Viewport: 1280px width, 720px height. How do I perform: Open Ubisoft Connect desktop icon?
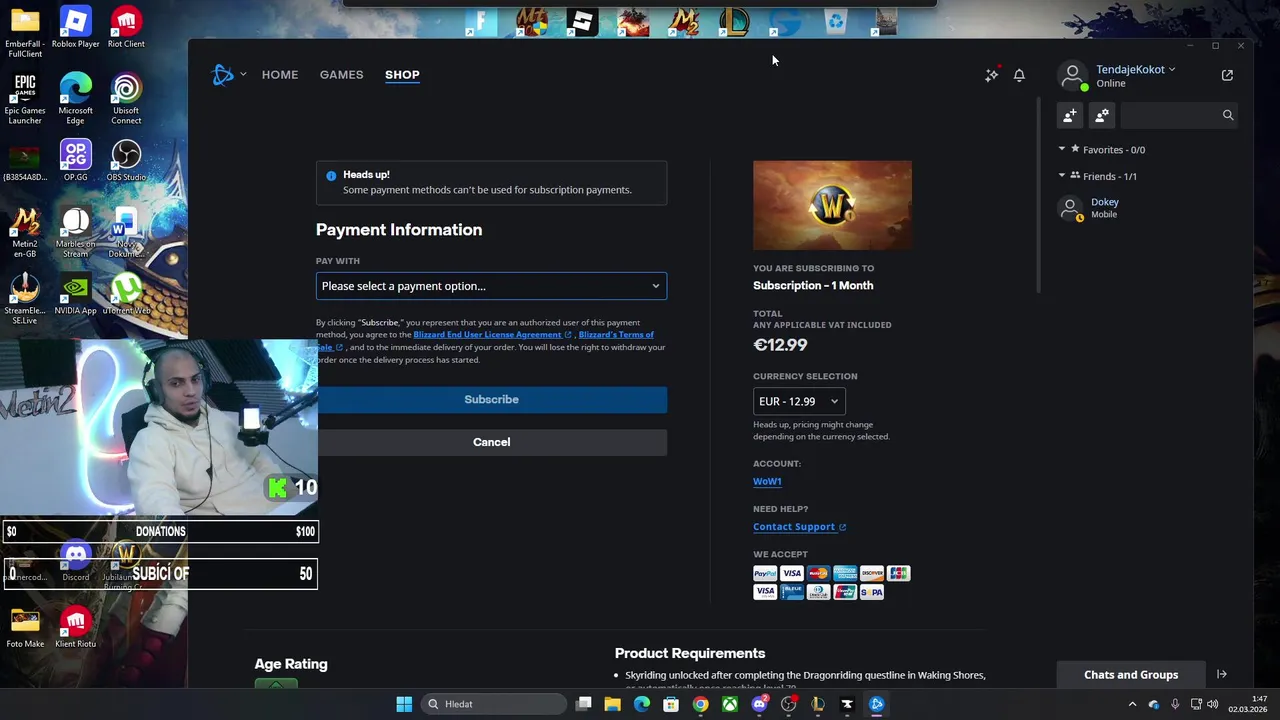click(126, 99)
